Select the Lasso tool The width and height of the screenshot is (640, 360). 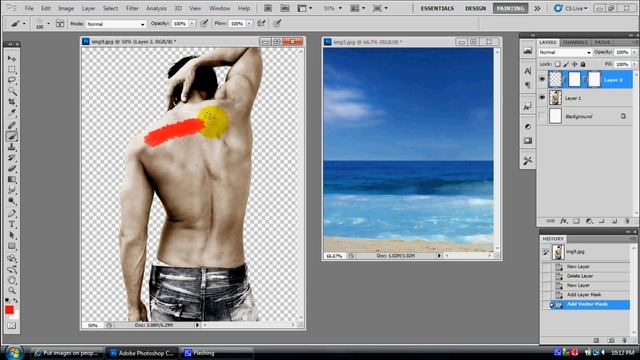(12, 80)
